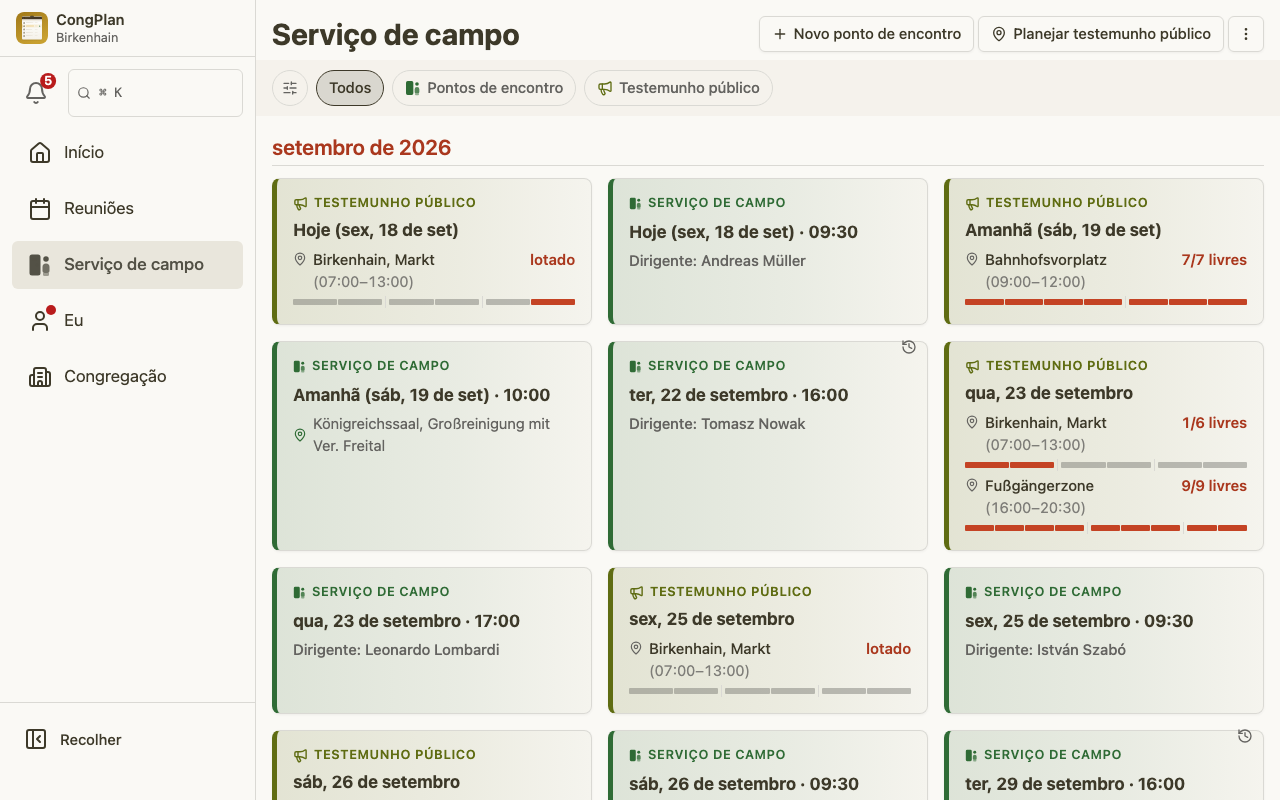The image size is (1280, 800).
Task: Click location pin beside Königreichssaal
Action: pyautogui.click(x=299, y=435)
